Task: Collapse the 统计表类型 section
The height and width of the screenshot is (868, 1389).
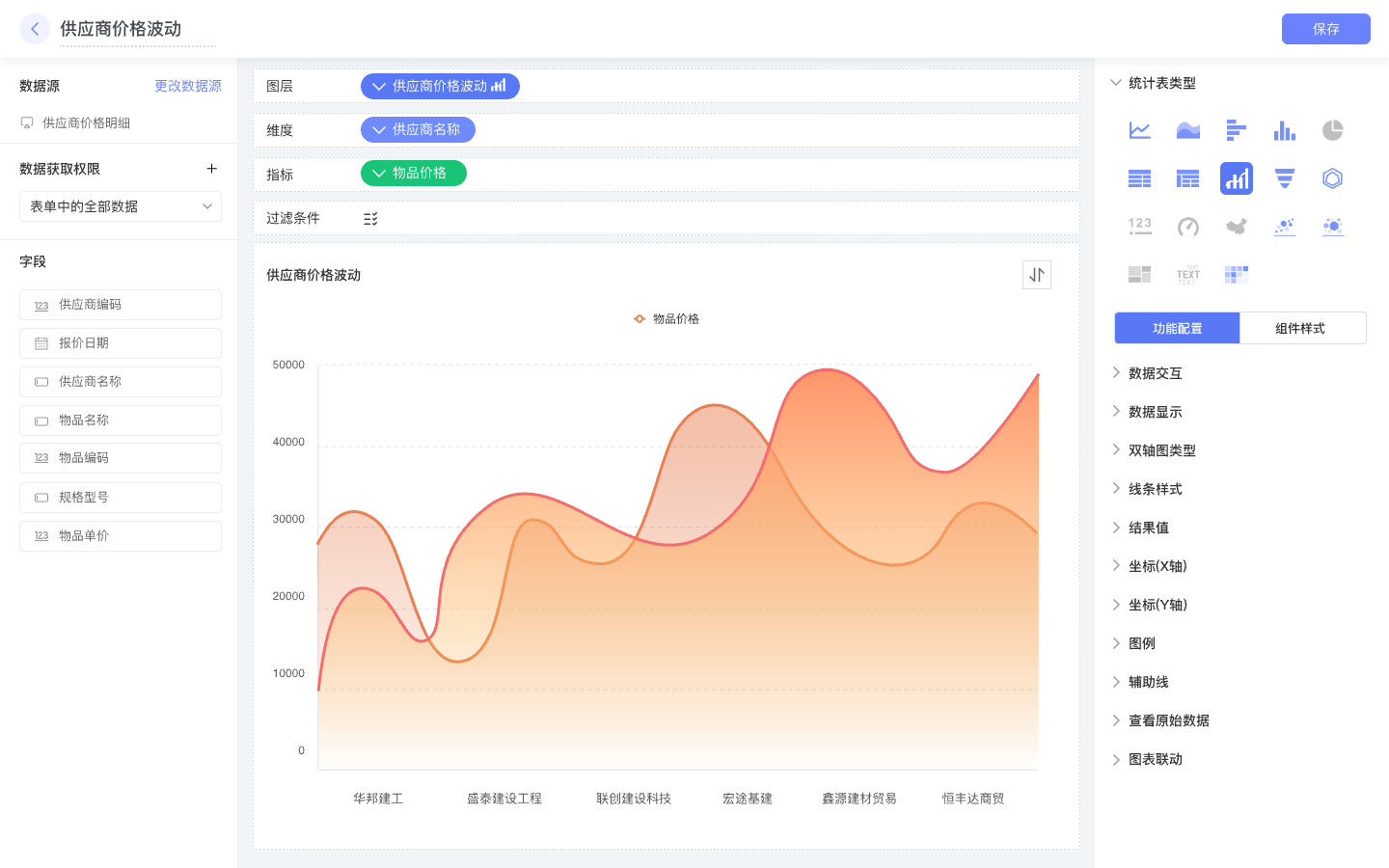Action: point(1116,83)
